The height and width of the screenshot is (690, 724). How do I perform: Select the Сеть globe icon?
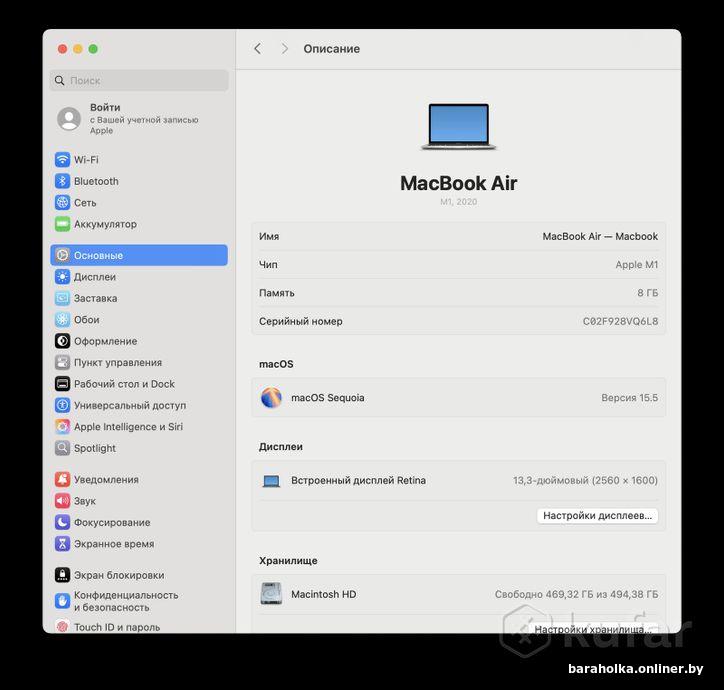pyautogui.click(x=62, y=202)
